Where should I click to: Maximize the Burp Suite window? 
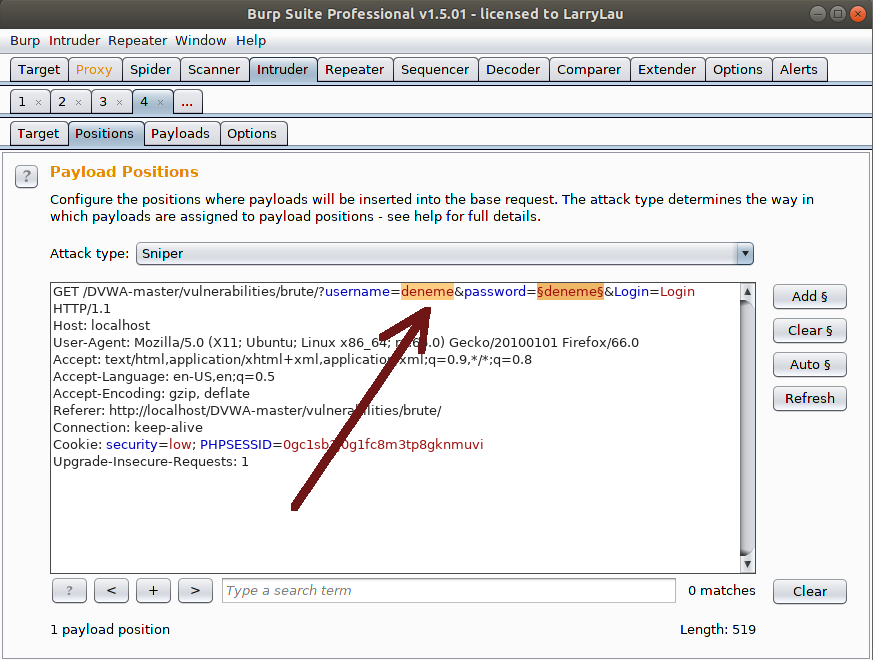(x=837, y=14)
